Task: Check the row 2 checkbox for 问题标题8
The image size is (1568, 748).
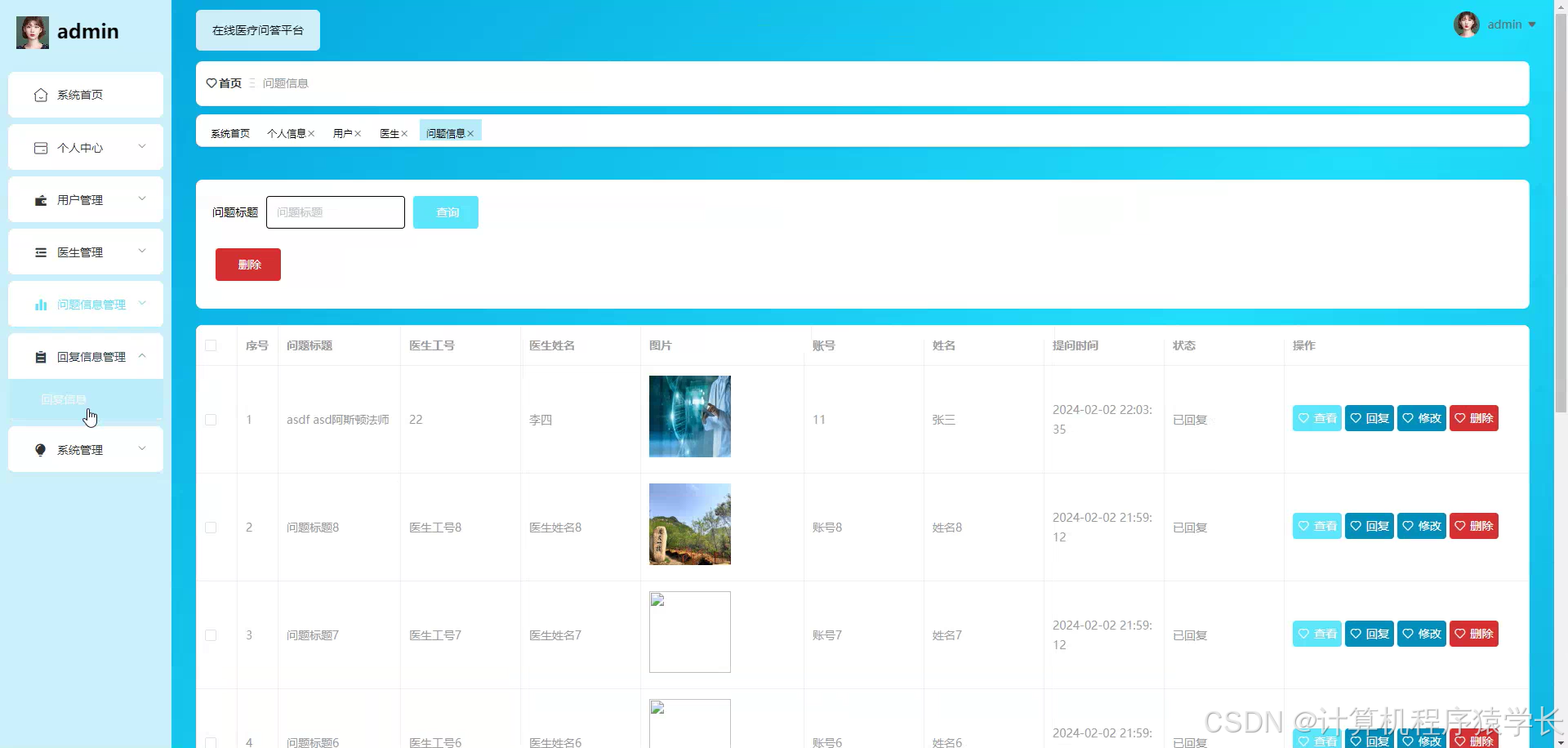Action: pyautogui.click(x=211, y=528)
